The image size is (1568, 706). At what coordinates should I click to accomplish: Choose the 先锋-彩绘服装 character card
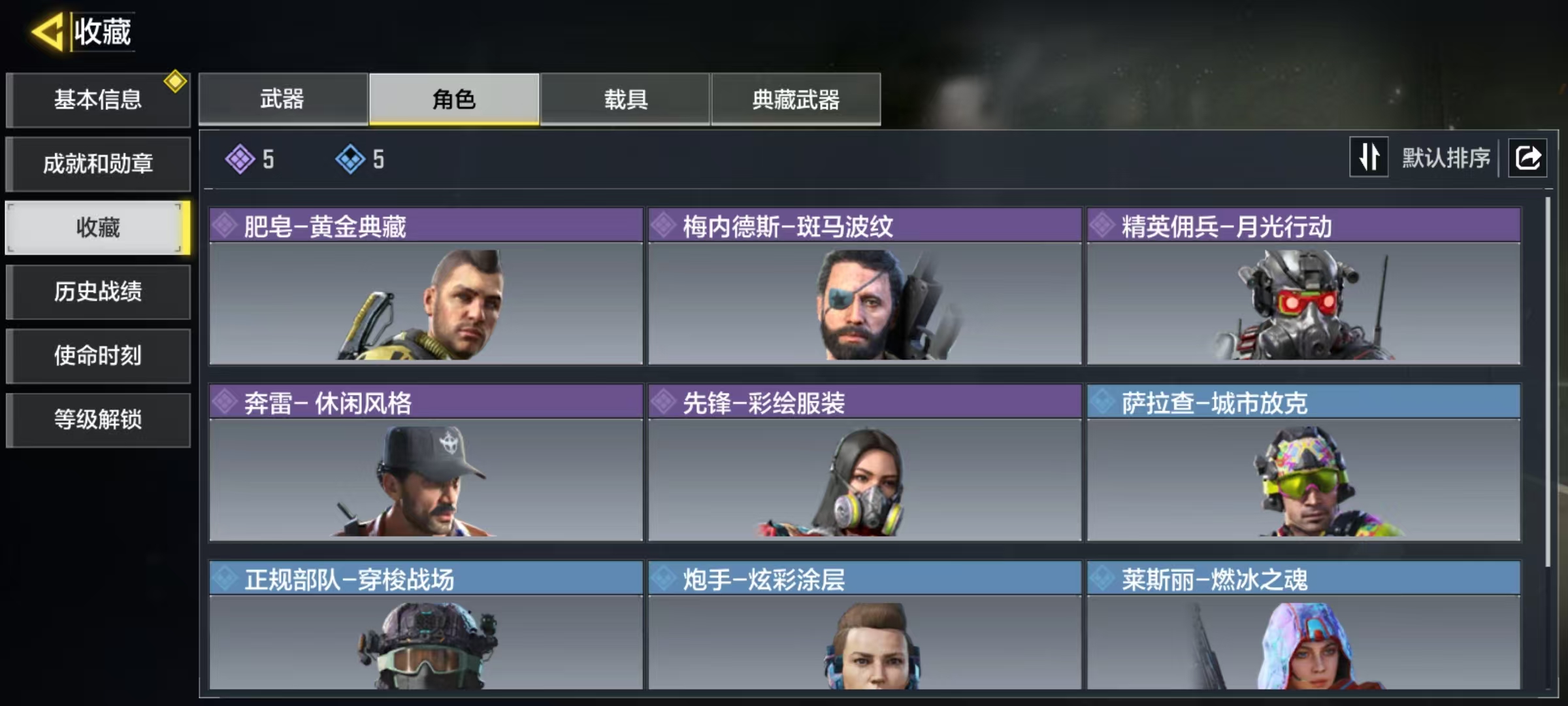(x=864, y=463)
